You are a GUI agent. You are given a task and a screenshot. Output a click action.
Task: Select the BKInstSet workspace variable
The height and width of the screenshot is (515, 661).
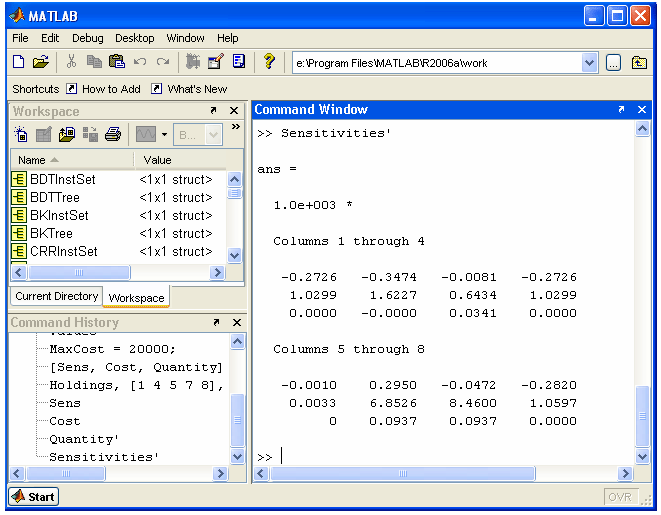(x=118, y=216)
